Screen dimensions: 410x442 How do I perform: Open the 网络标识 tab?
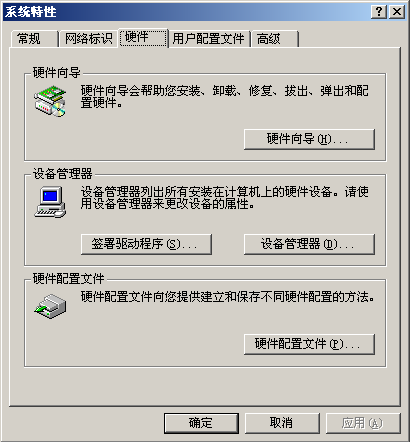tap(88, 39)
